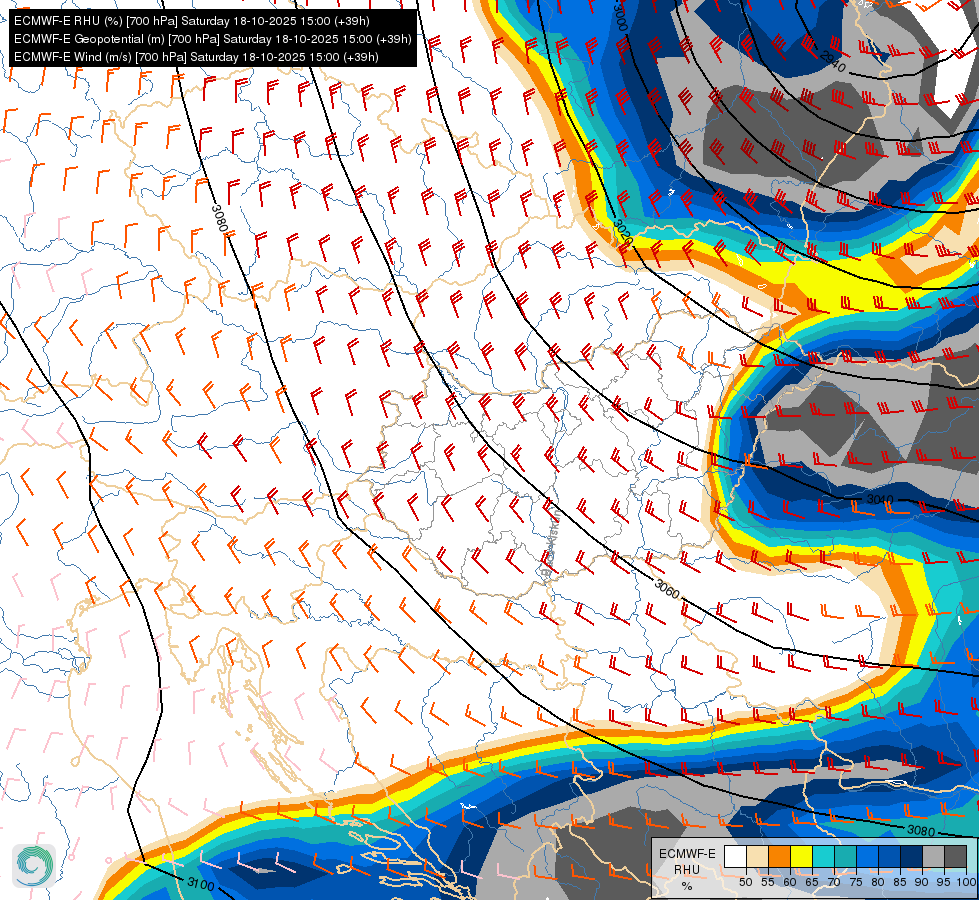
Task: Click the legend tick value 95
Action: 944,882
